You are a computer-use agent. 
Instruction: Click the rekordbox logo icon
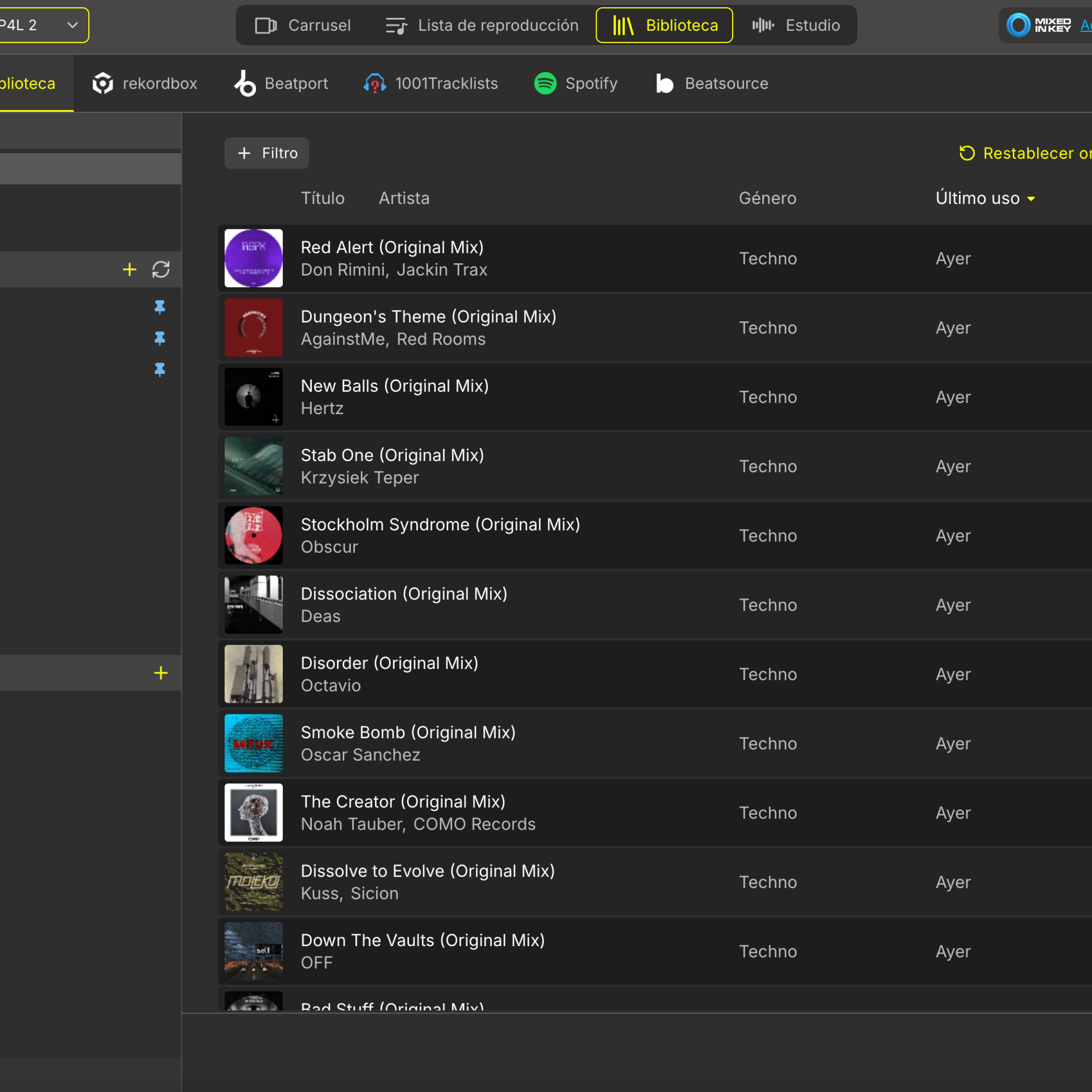pyautogui.click(x=102, y=84)
